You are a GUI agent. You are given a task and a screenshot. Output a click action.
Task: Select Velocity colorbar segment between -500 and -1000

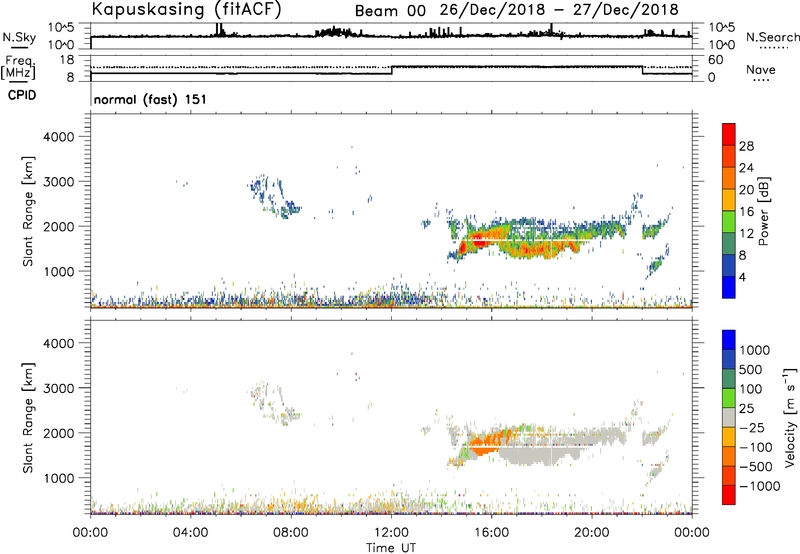(729, 475)
